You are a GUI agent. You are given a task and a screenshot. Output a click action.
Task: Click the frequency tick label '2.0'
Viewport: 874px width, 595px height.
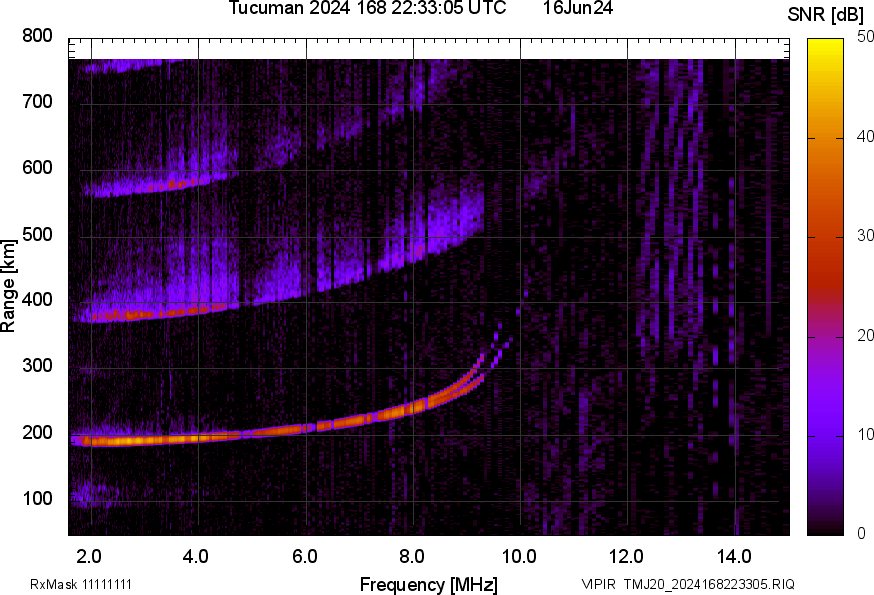click(89, 557)
